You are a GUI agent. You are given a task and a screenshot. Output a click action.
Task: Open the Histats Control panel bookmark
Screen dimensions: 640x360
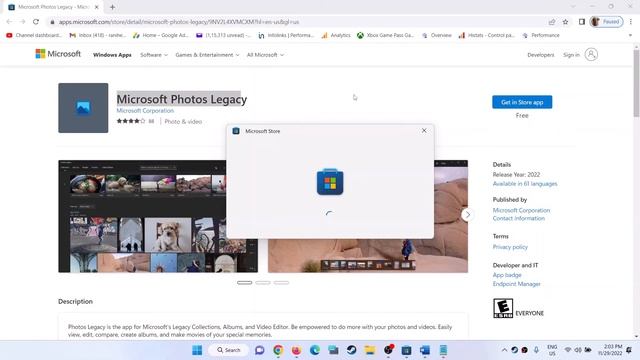pos(486,36)
